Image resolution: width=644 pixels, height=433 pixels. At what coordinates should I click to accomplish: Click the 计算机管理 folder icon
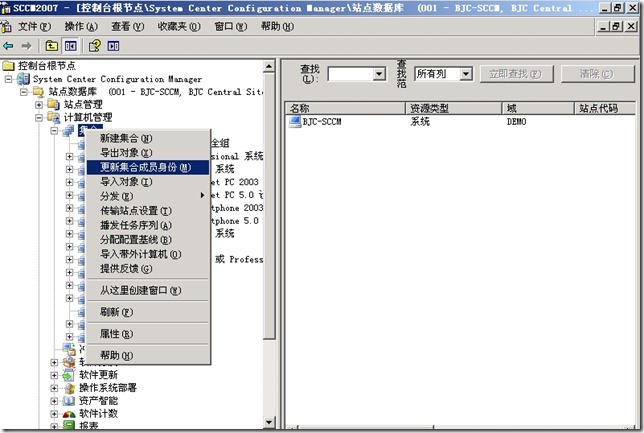point(54,117)
